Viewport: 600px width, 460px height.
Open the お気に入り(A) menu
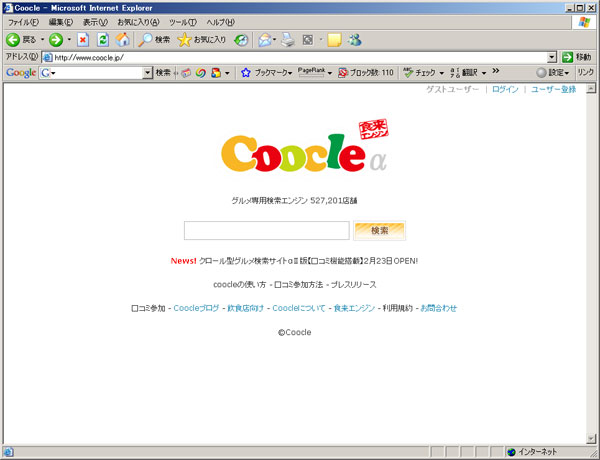(x=140, y=22)
